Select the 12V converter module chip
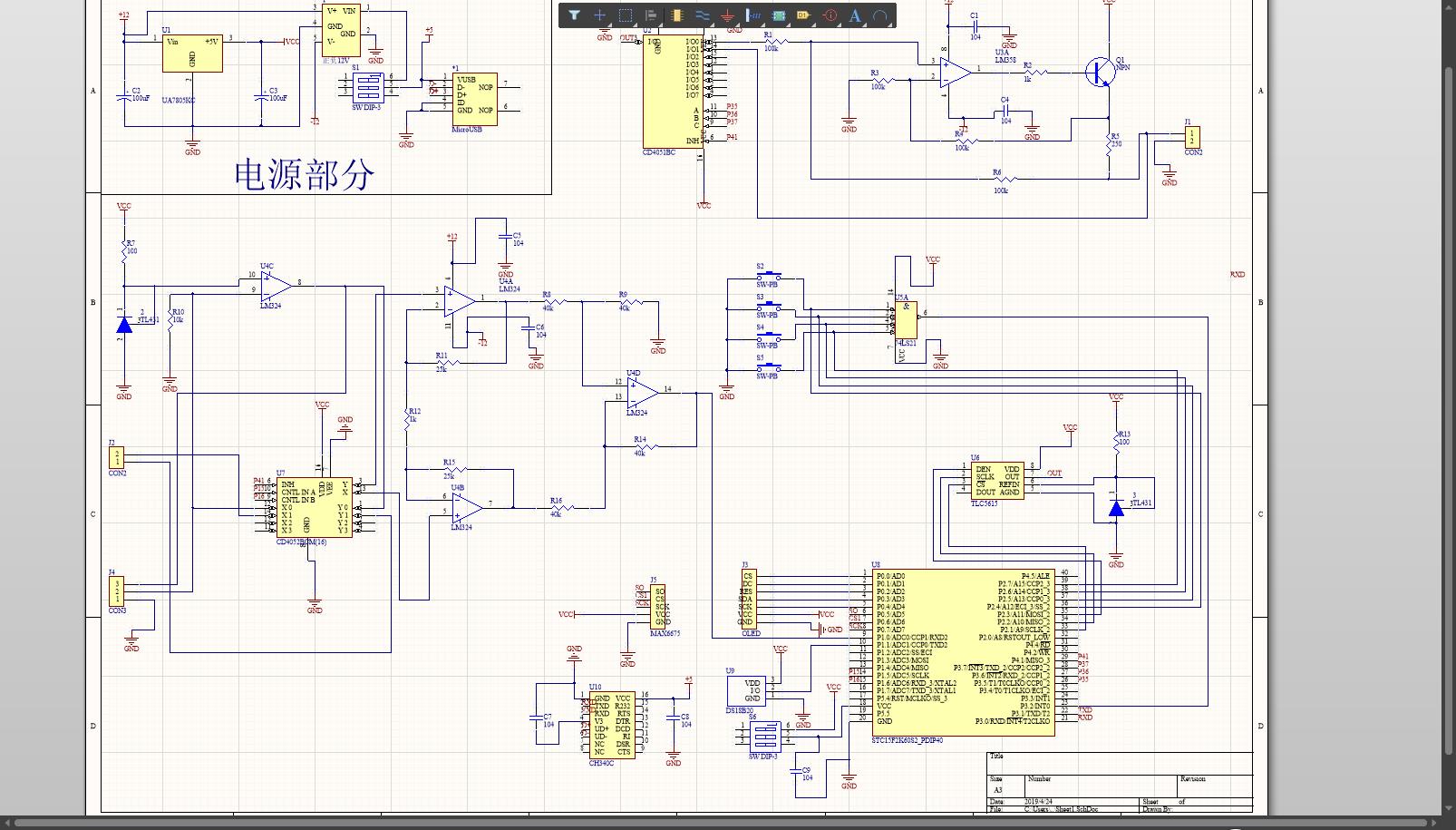 [341, 30]
